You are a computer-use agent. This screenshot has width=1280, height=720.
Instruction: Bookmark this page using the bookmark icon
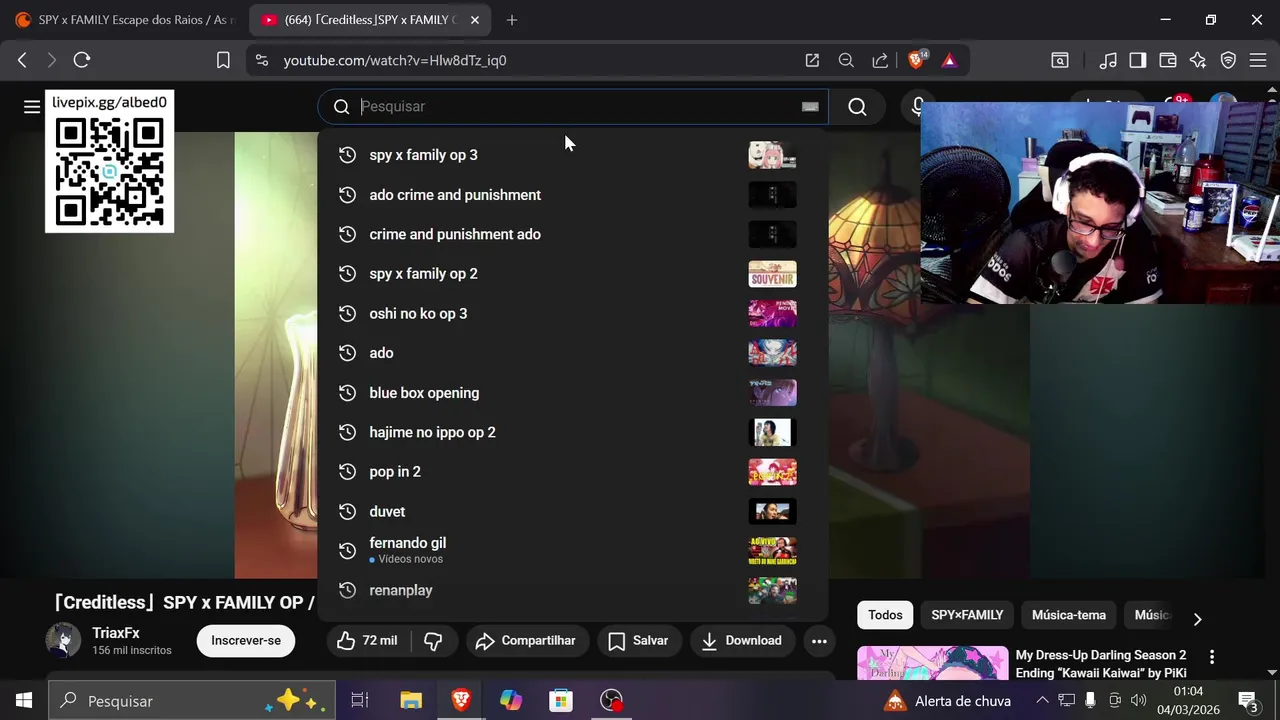point(223,60)
